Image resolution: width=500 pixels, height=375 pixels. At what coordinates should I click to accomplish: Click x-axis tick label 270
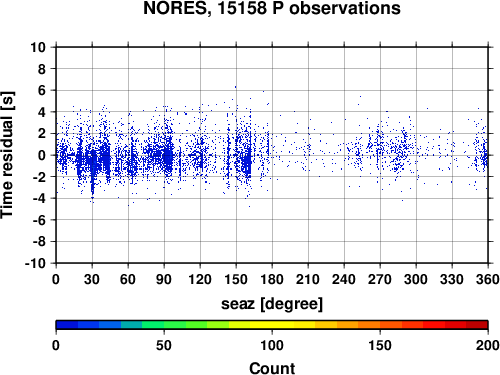pos(380,279)
